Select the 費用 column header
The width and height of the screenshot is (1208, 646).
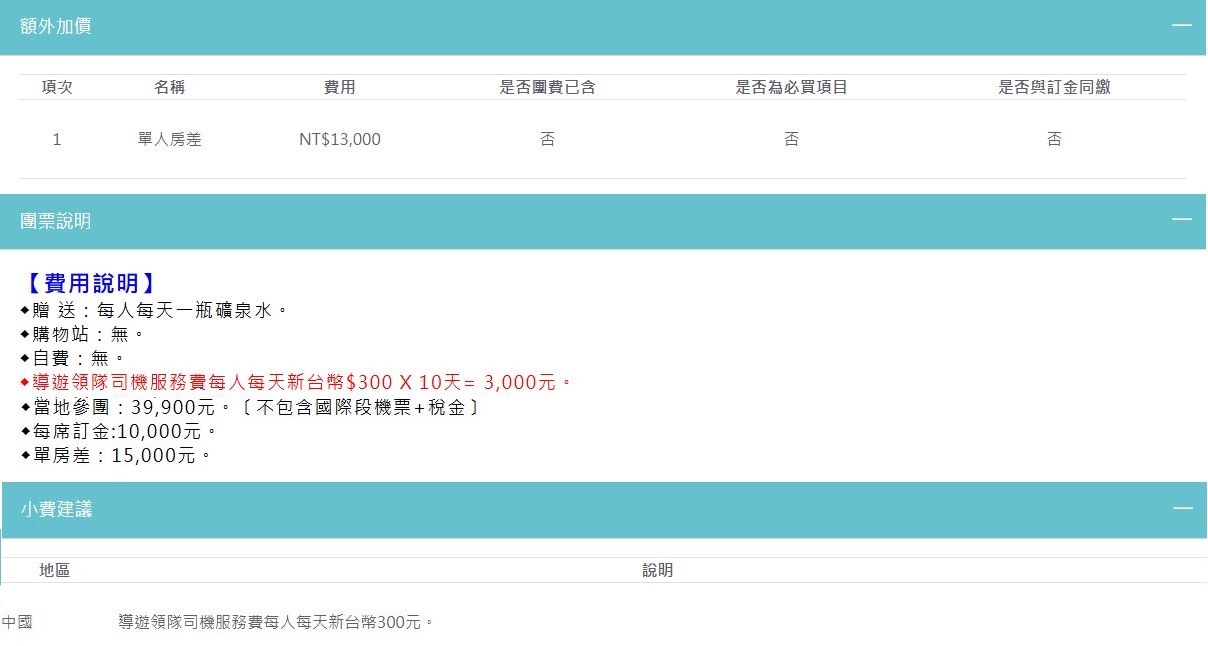pyautogui.click(x=339, y=87)
